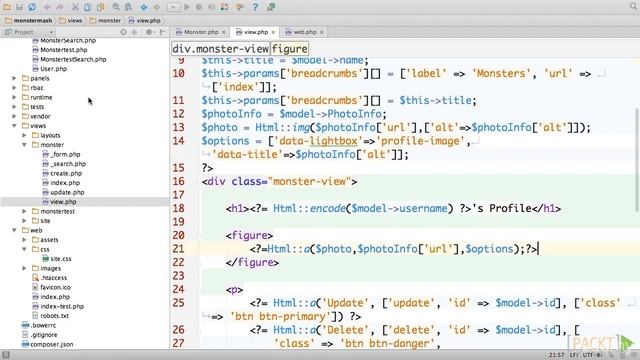The width and height of the screenshot is (640, 360).
Task: Select composer.json in project tree
Action: point(47,344)
